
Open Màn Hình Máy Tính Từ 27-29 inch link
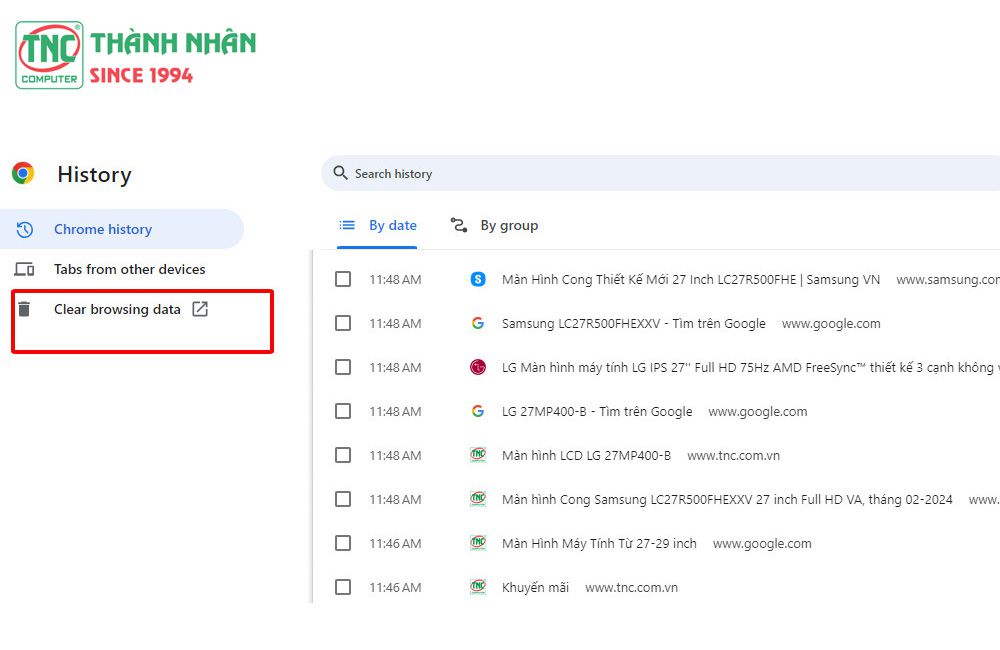(599, 543)
